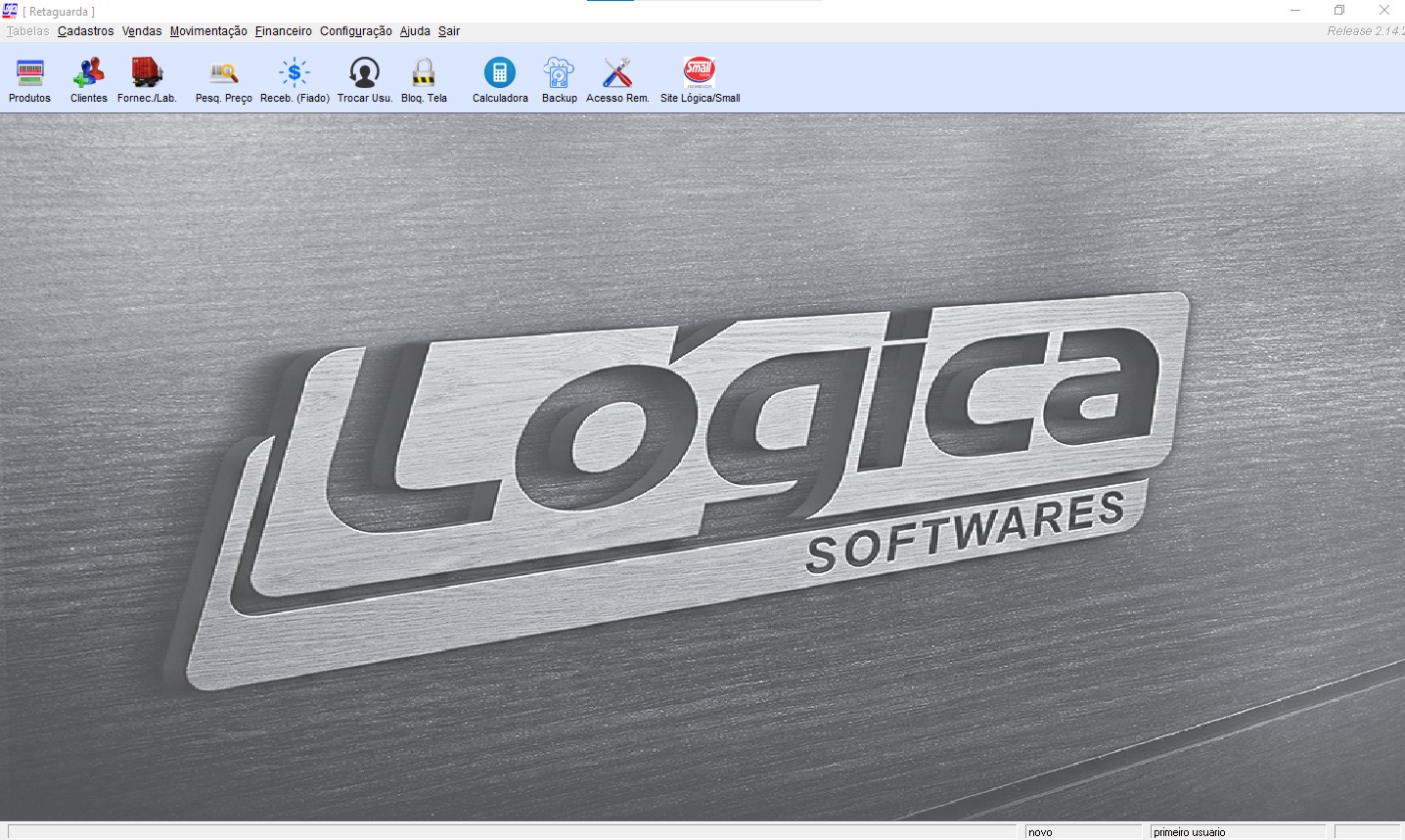Visit Site Lógica/Small icon
Image resolution: width=1405 pixels, height=840 pixels.
[700, 74]
